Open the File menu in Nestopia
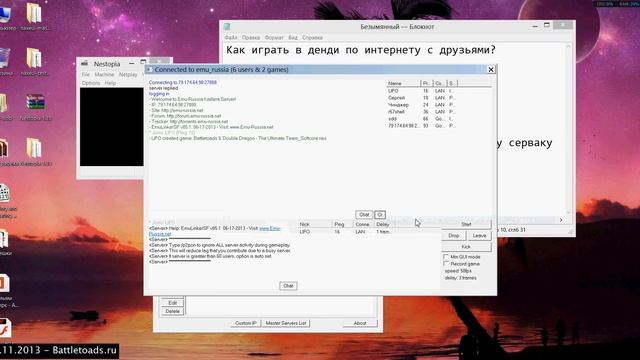 (x=85, y=75)
